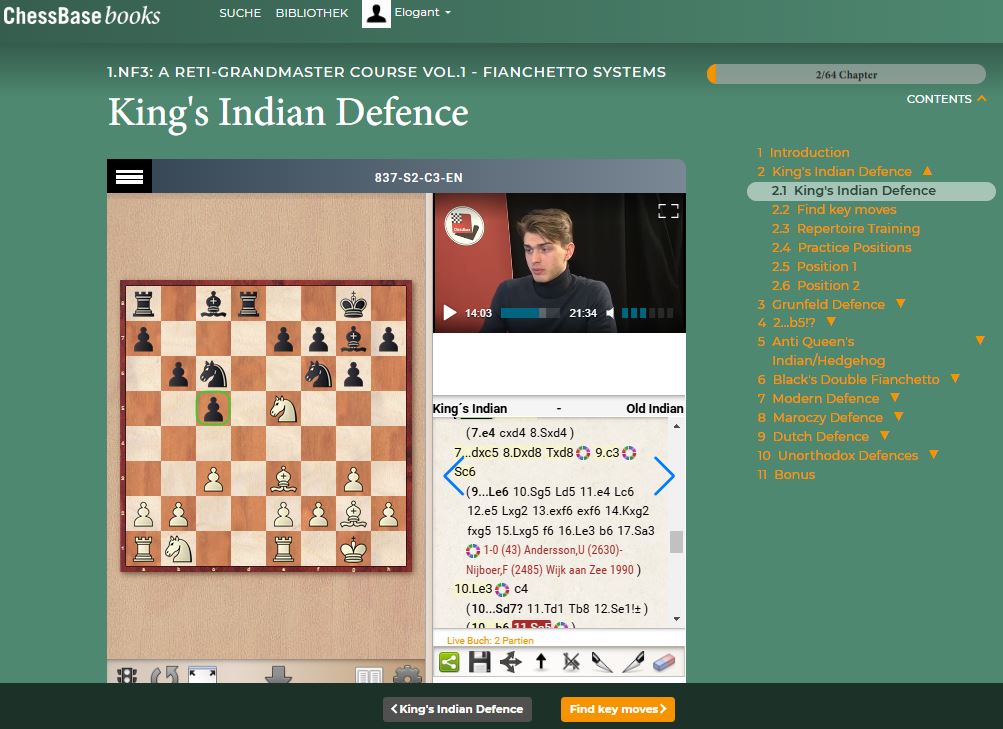Screen dimensions: 1003x729
Task: Click the green share icon below notation
Action: coord(449,662)
